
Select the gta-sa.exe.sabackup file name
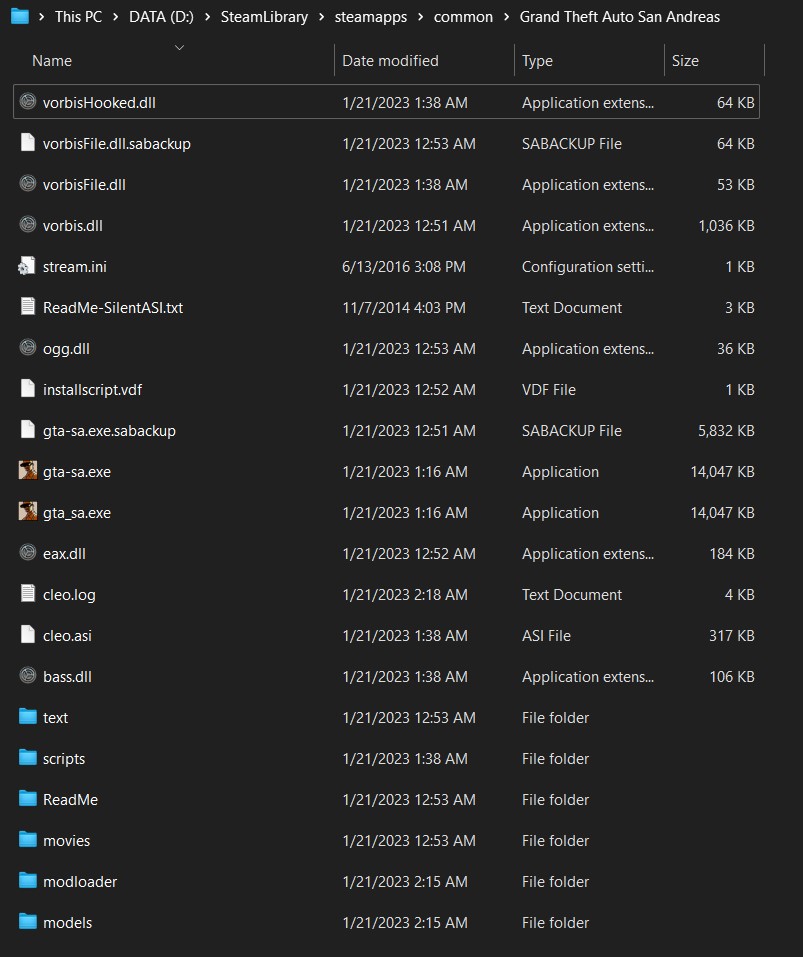click(x=109, y=430)
